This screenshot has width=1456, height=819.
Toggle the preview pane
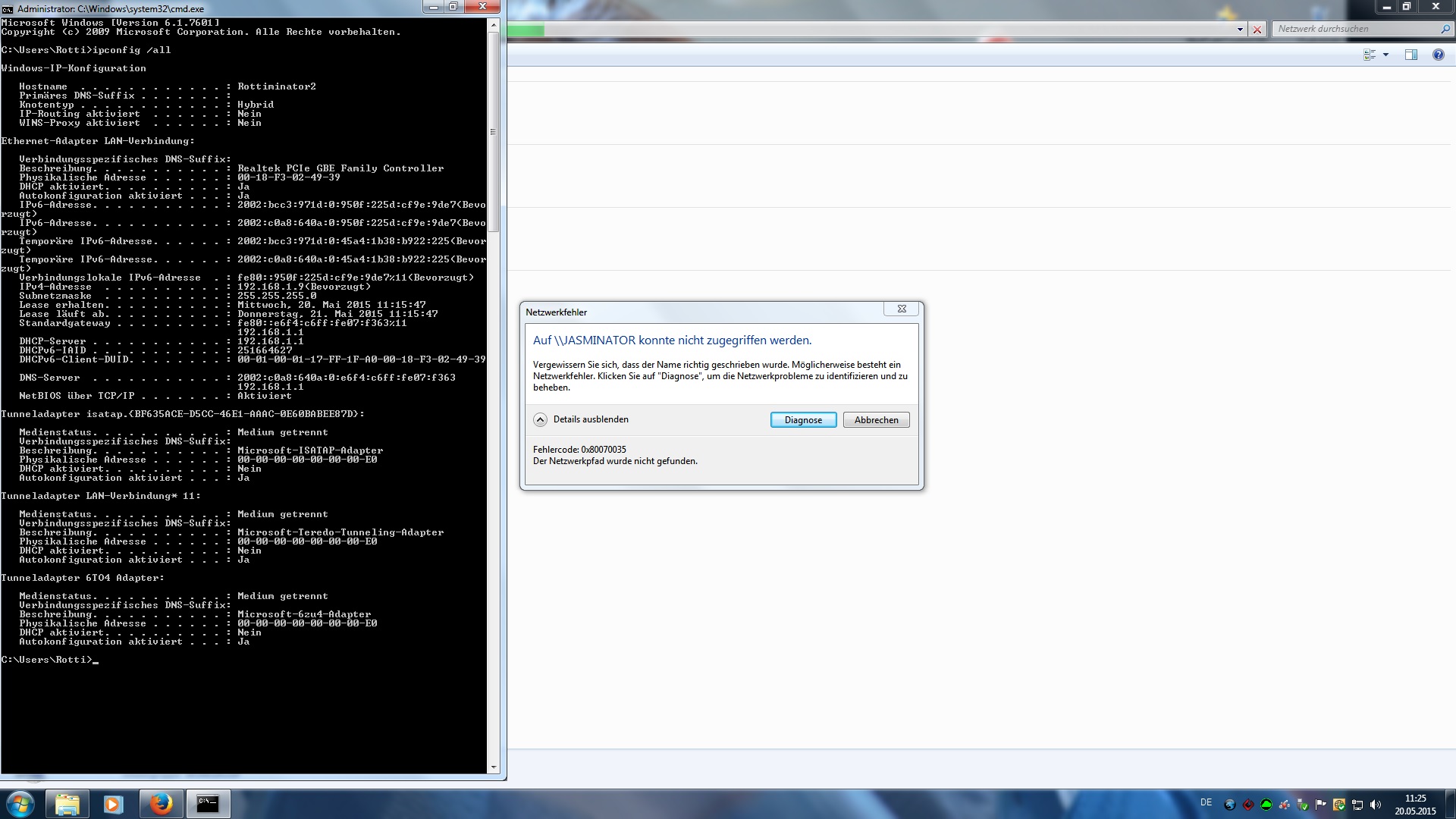point(1411,55)
